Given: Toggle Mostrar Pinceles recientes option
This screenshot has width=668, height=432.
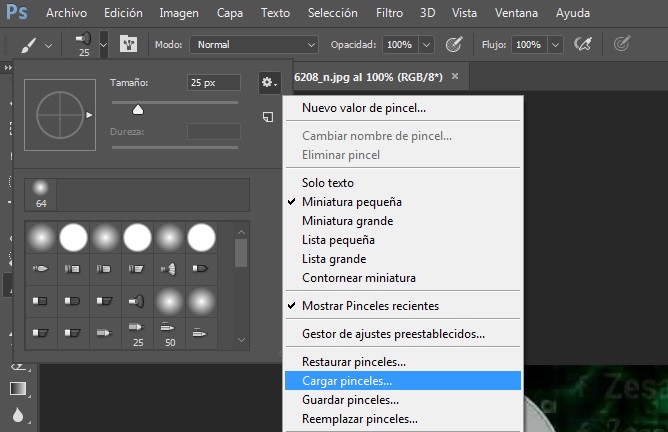Looking at the screenshot, I should [370, 306].
